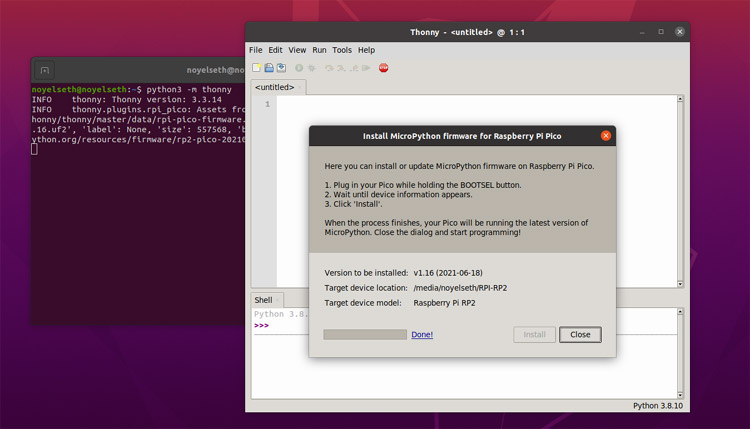750x429 pixels.
Task: Click the Resume debug play icon
Action: coord(366,68)
